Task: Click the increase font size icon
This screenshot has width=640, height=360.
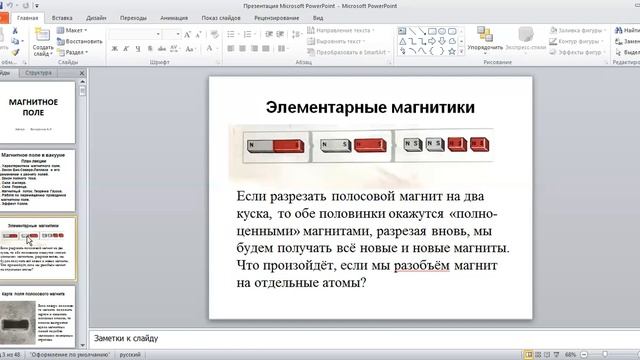Action: [187, 35]
